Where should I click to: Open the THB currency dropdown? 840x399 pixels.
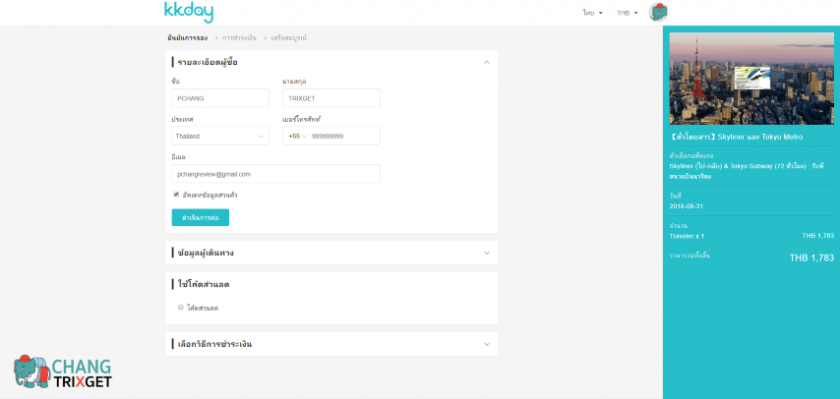pos(627,13)
